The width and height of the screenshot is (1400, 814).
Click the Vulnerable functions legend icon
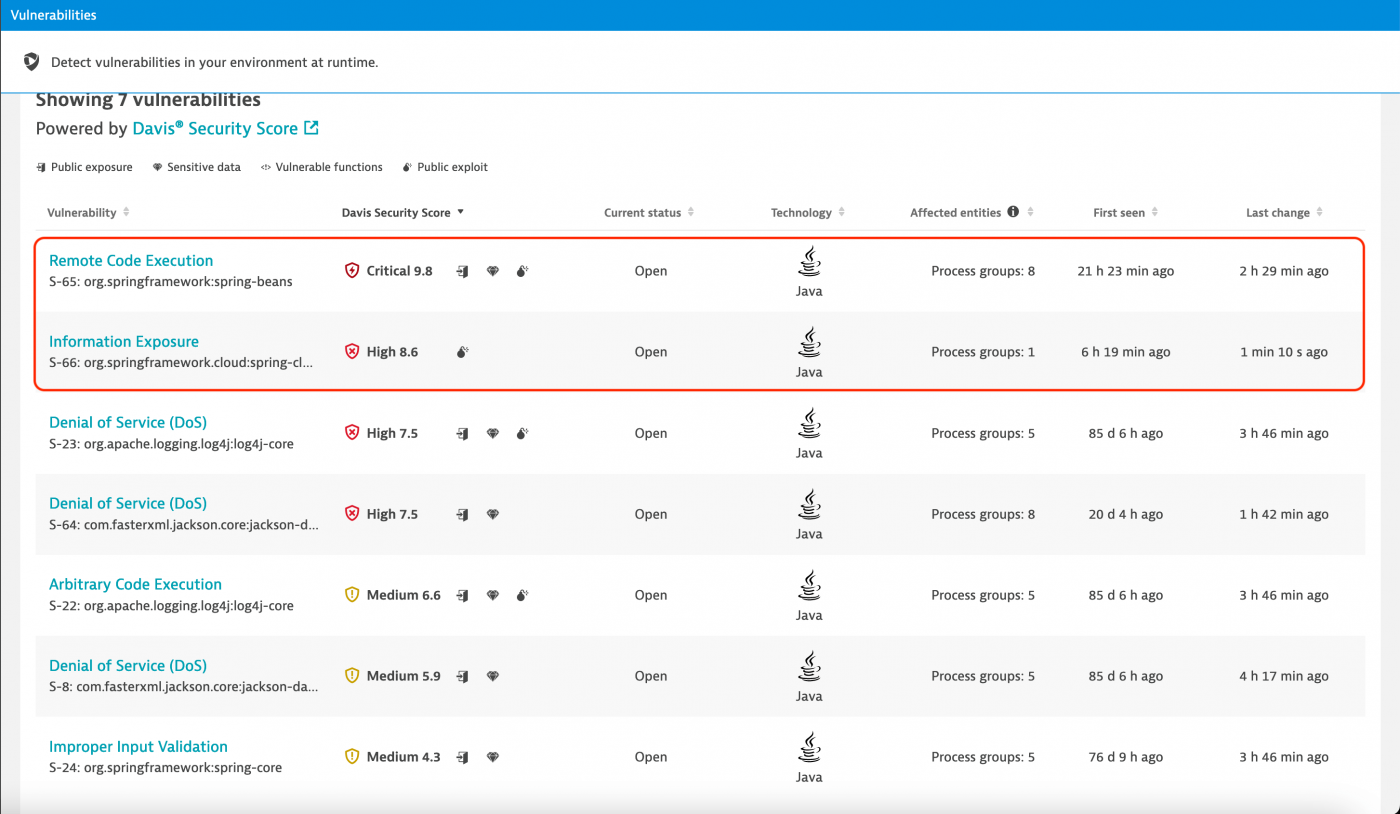[x=268, y=167]
